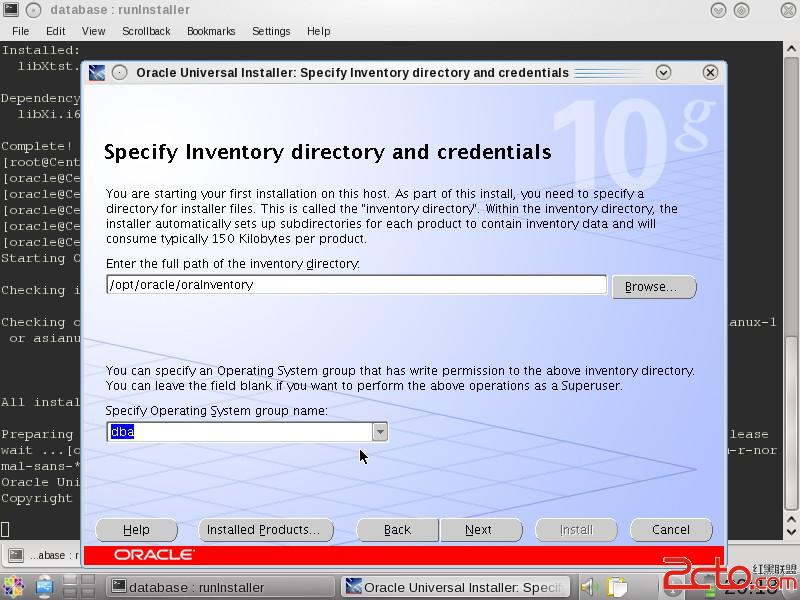Open Installed Products... dialog
The width and height of the screenshot is (800, 600).
pyautogui.click(x=265, y=530)
